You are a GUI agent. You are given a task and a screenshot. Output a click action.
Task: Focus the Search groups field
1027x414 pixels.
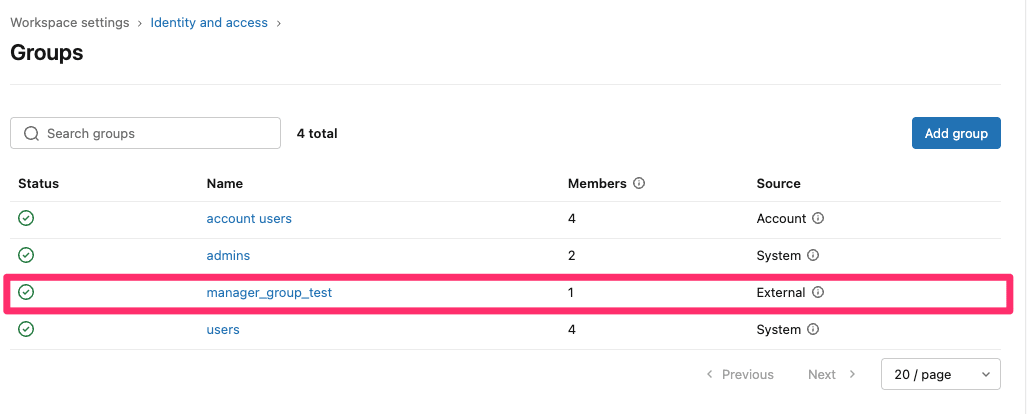point(145,133)
